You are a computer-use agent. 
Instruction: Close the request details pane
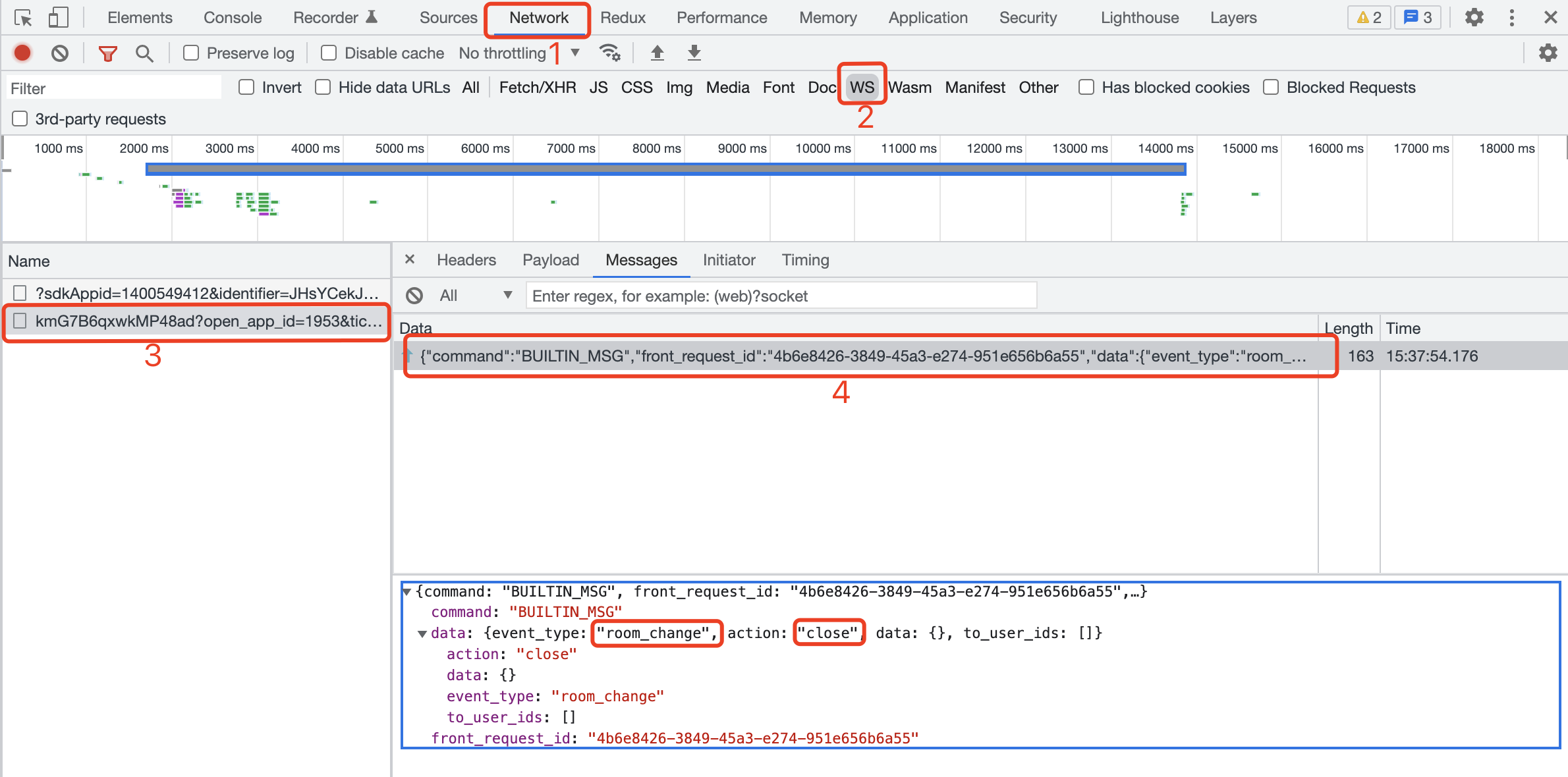(410, 259)
